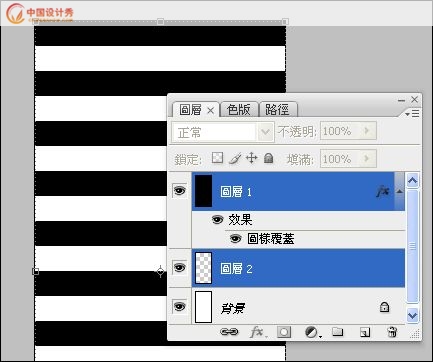The image size is (433, 362).
Task: Click the 圖層 2 transparent thumbnail
Action: click(x=203, y=268)
